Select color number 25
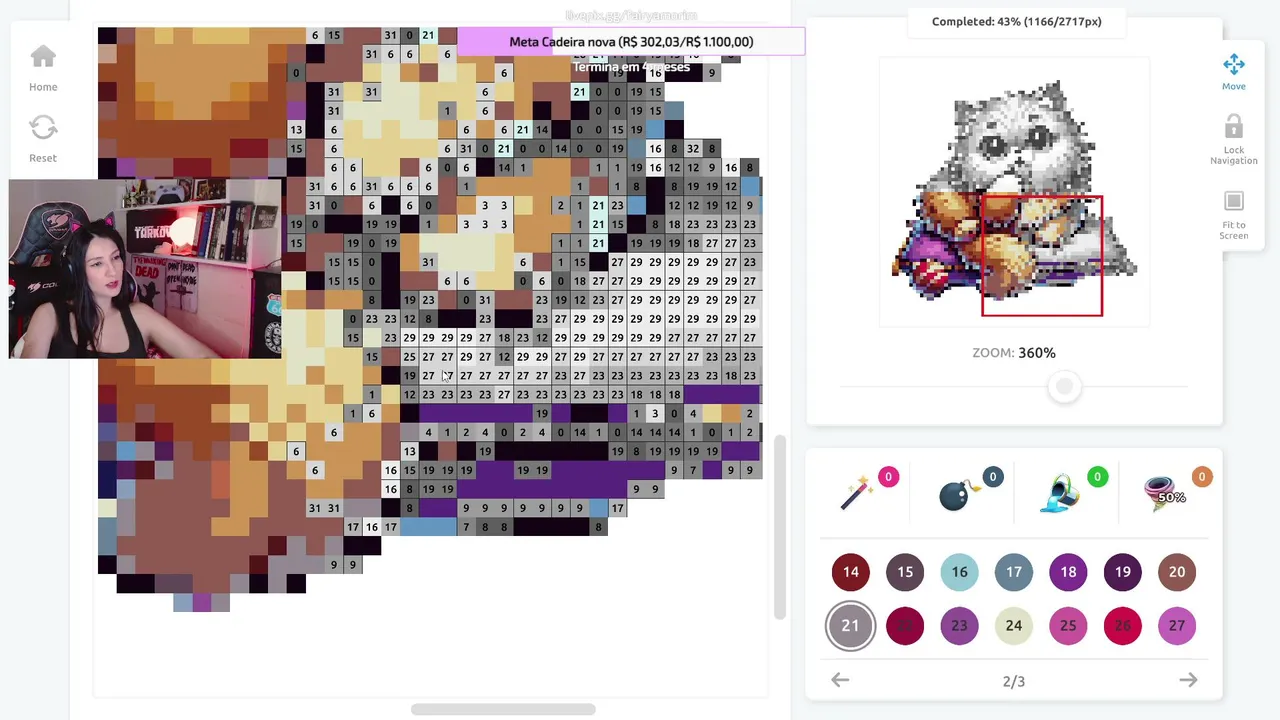The height and width of the screenshot is (720, 1280). point(1068,626)
